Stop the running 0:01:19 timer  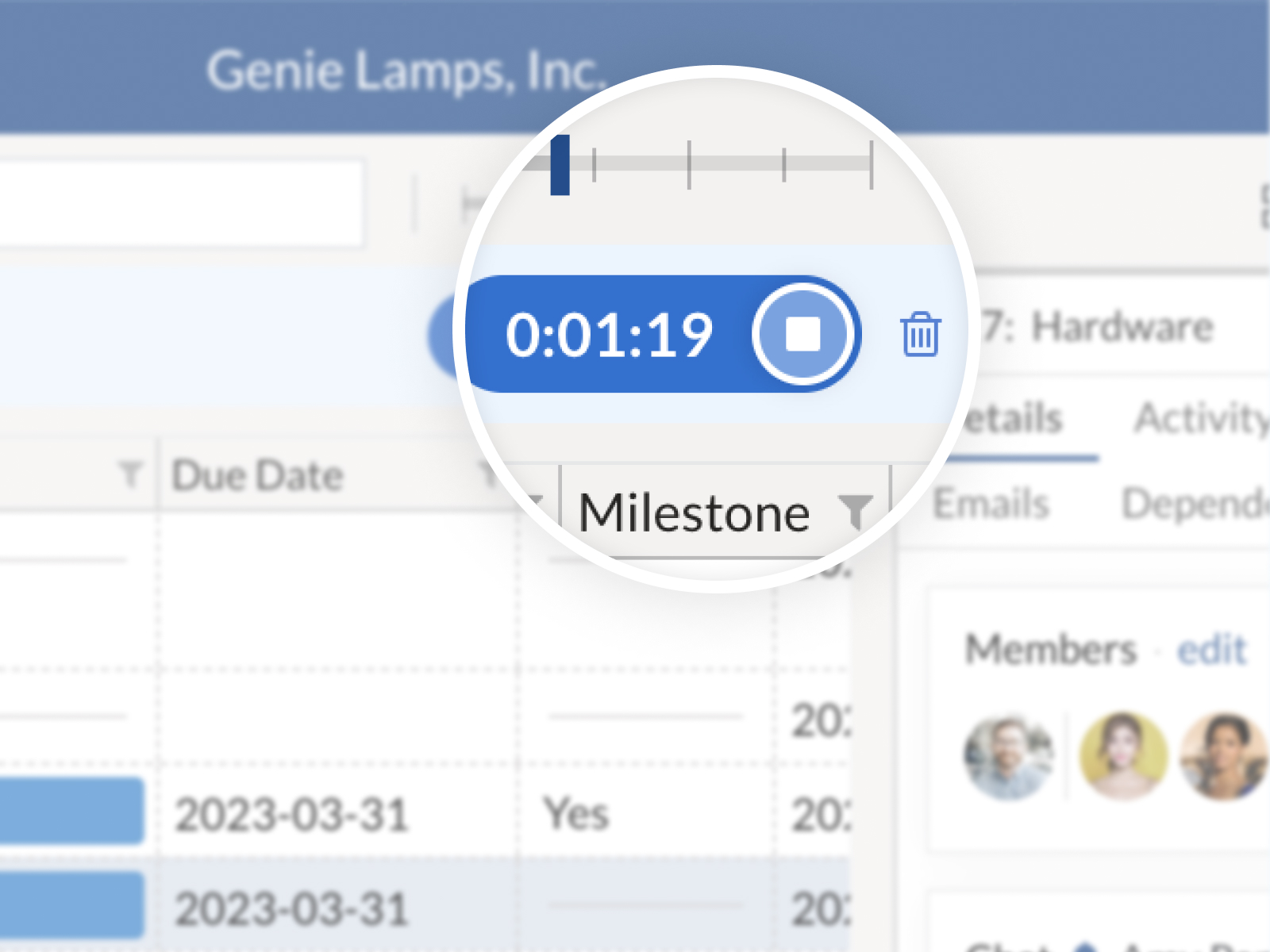click(x=802, y=334)
